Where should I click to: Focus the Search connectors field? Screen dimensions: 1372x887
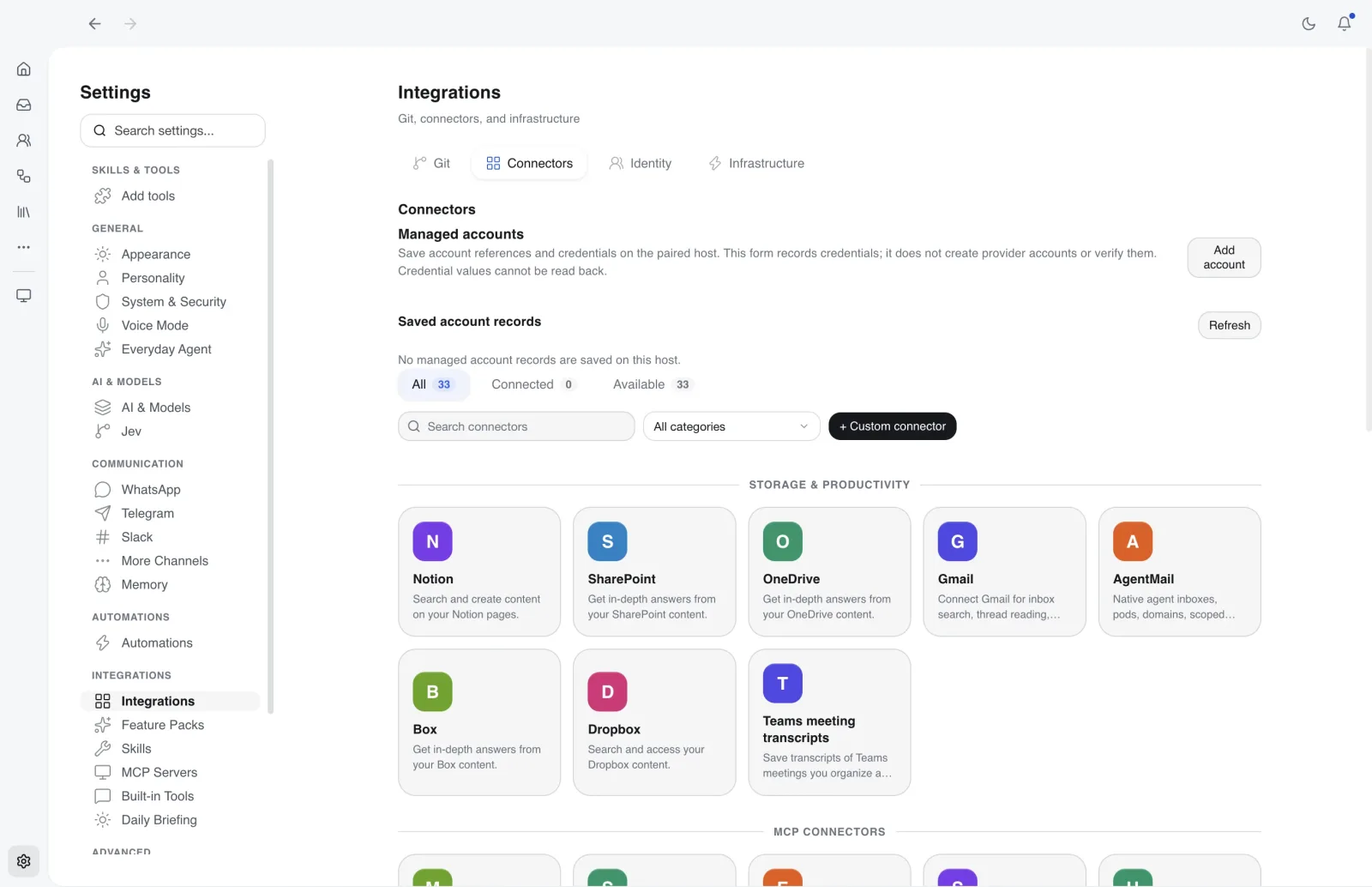tap(516, 426)
